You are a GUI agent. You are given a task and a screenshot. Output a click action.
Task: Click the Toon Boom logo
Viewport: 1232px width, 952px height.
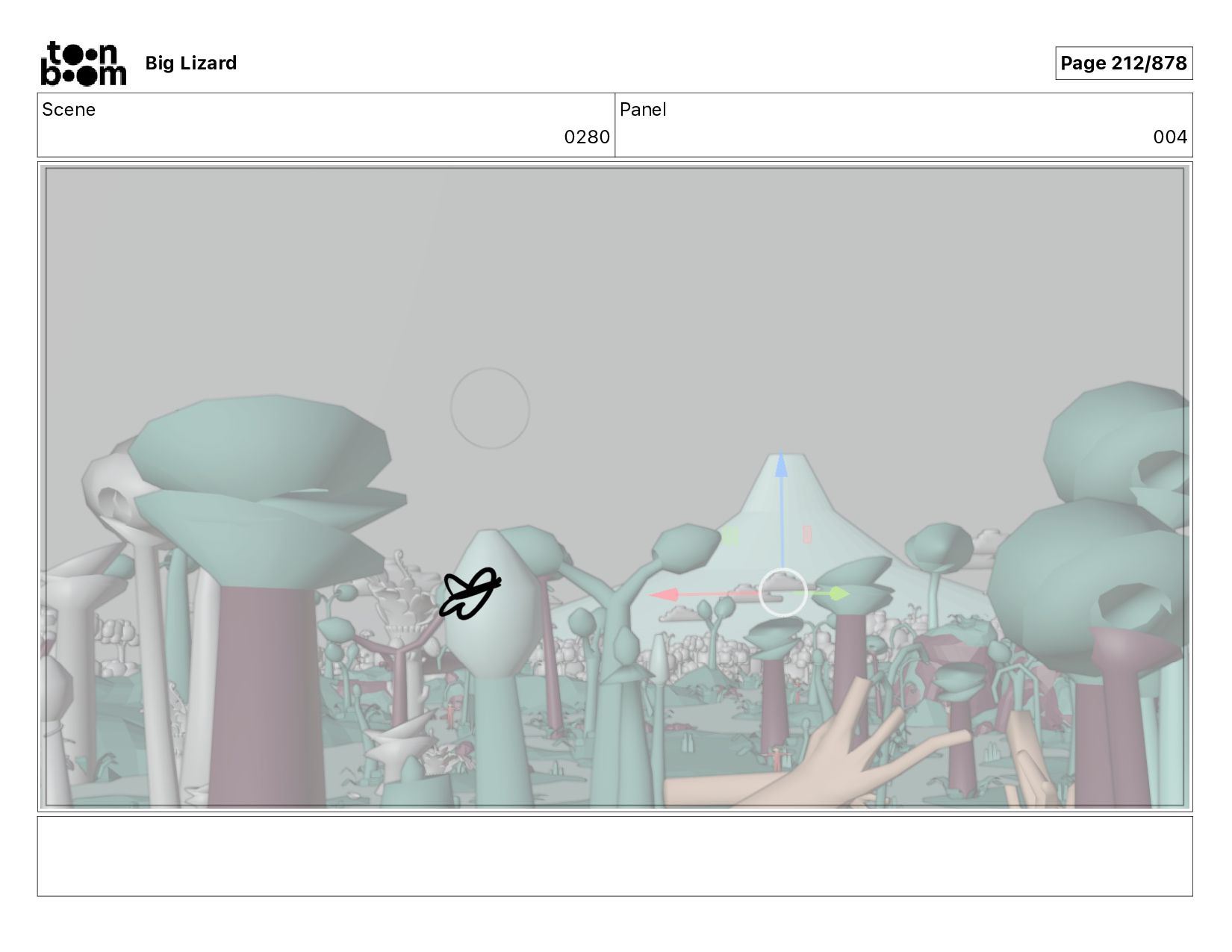[83, 63]
